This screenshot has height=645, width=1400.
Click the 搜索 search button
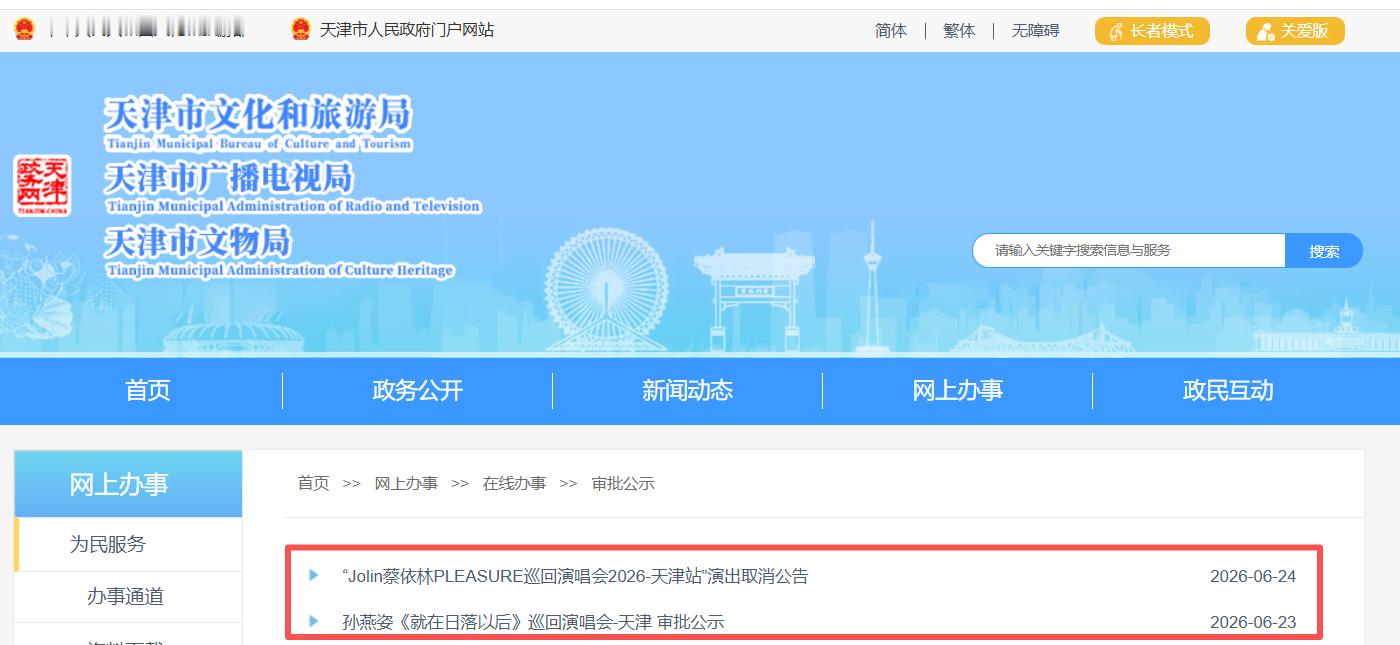[1324, 250]
